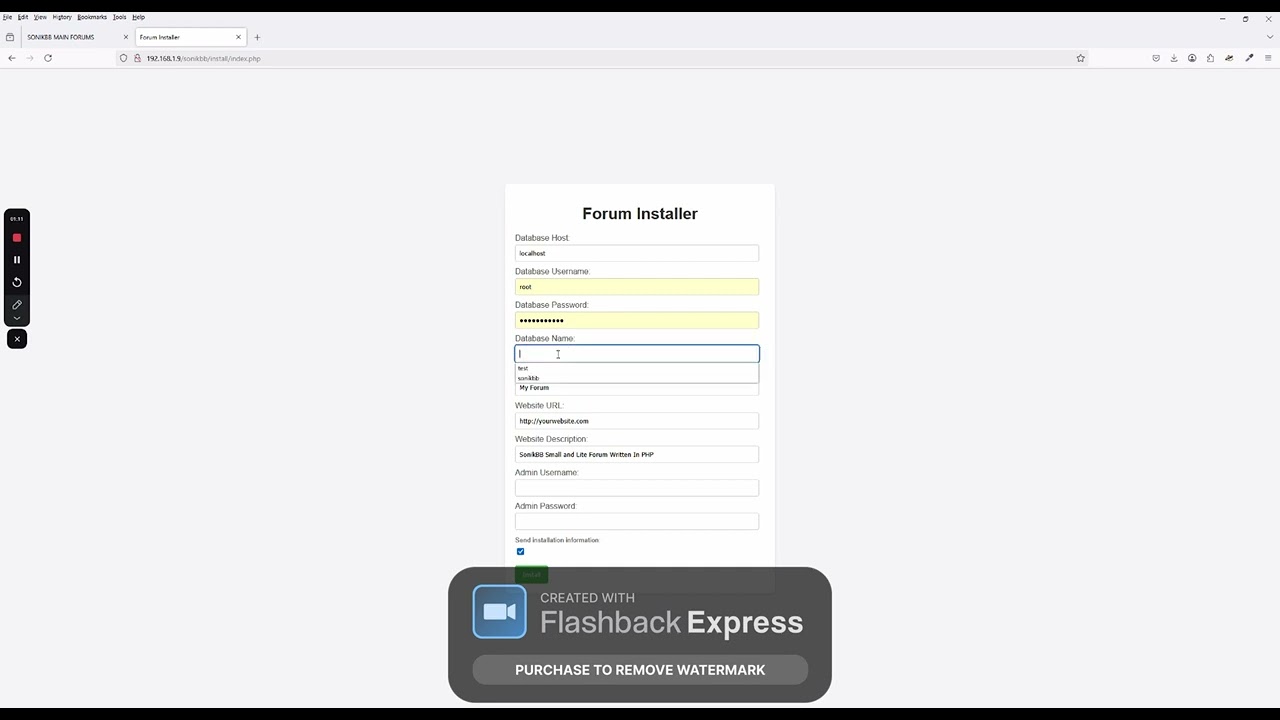Pause the screen recording
Viewport: 1280px width, 720px height.
17,260
